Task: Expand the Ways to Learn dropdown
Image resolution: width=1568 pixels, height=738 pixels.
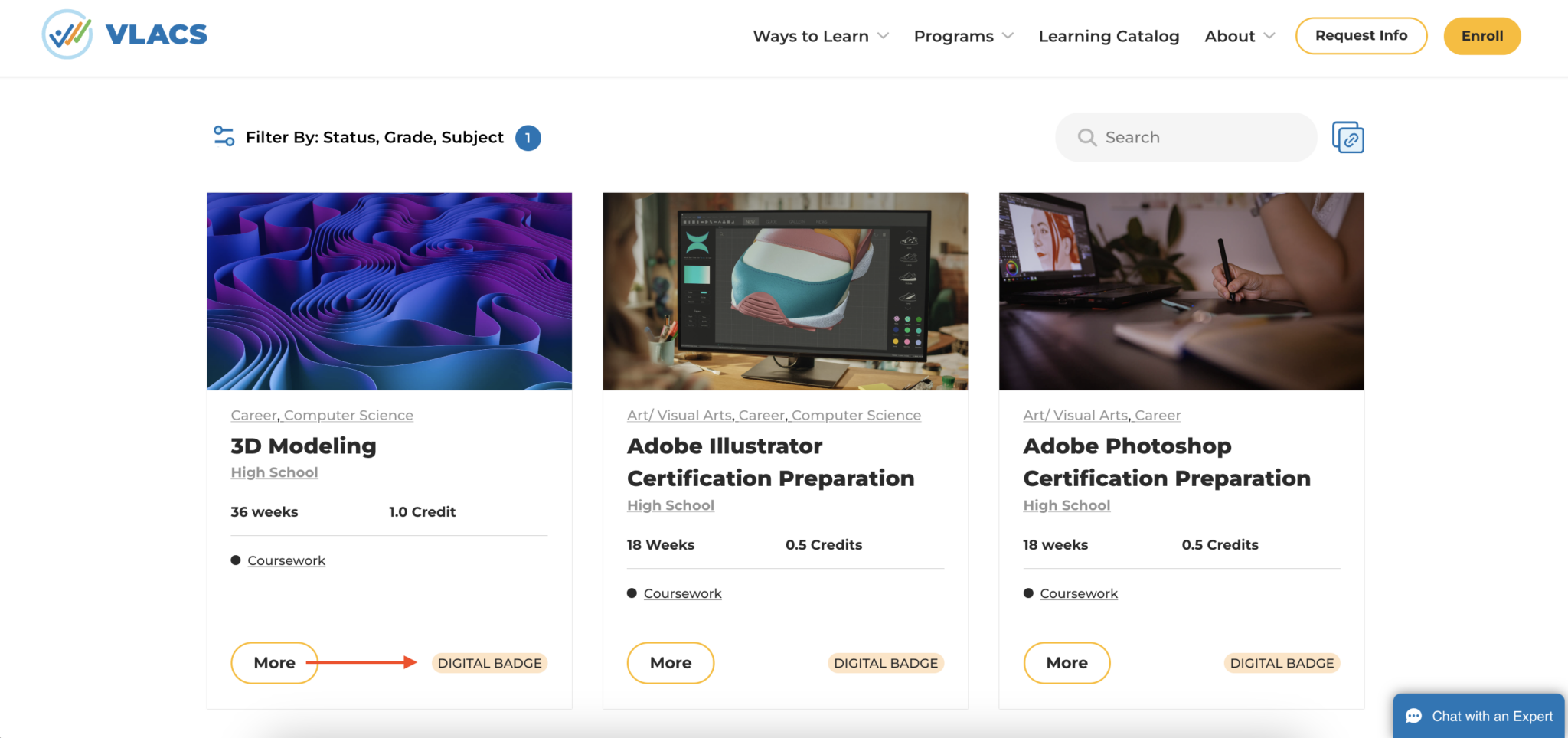Action: point(819,36)
